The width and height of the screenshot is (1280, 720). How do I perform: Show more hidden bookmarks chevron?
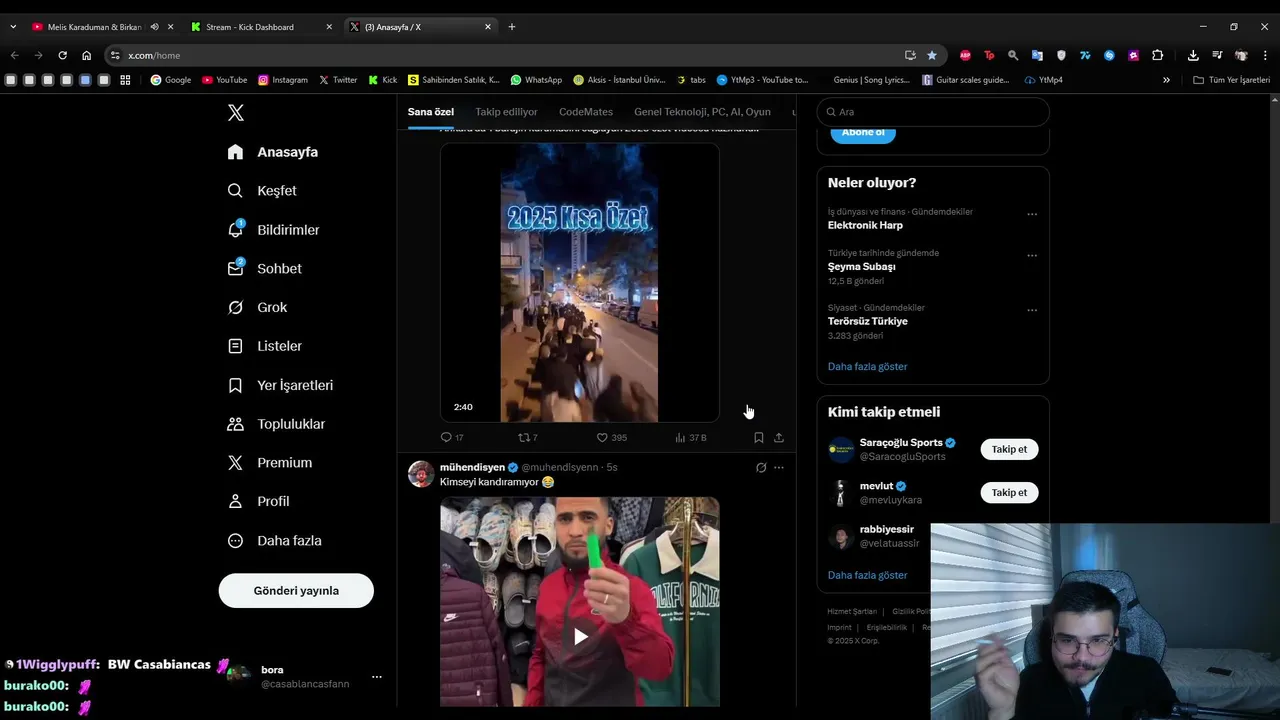1166,80
